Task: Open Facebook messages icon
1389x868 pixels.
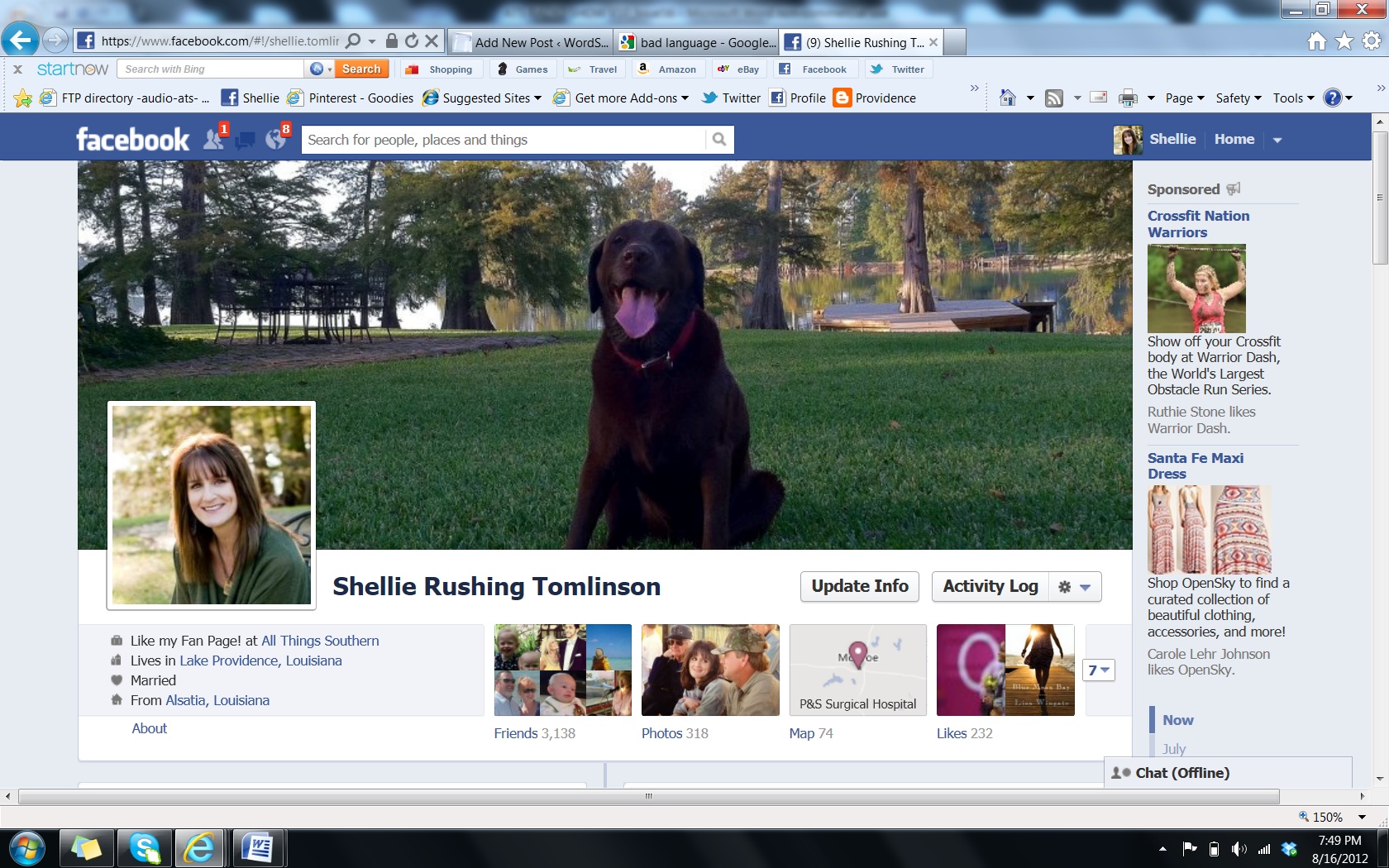Action: (245, 141)
